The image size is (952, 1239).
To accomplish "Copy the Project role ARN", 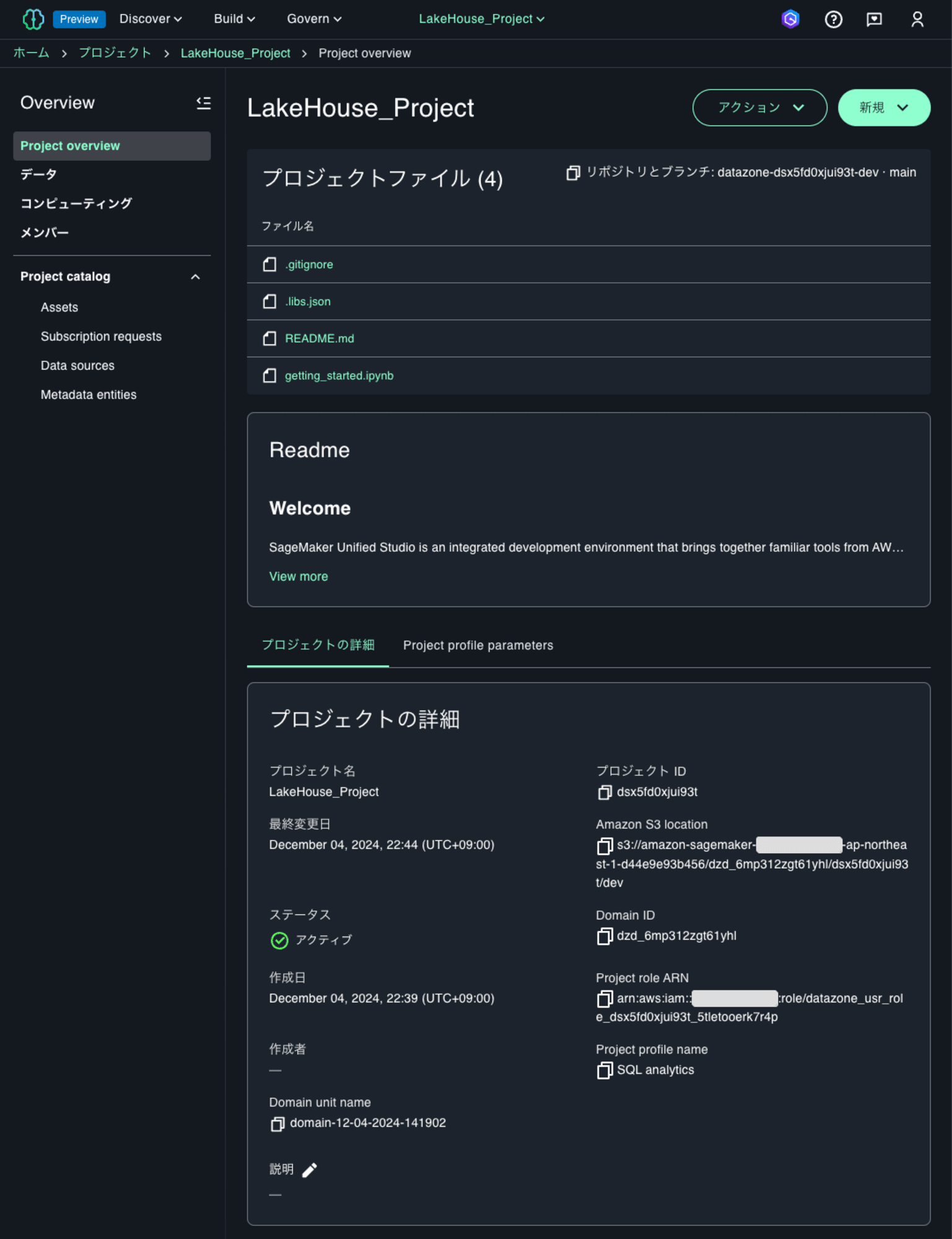I will [x=605, y=999].
